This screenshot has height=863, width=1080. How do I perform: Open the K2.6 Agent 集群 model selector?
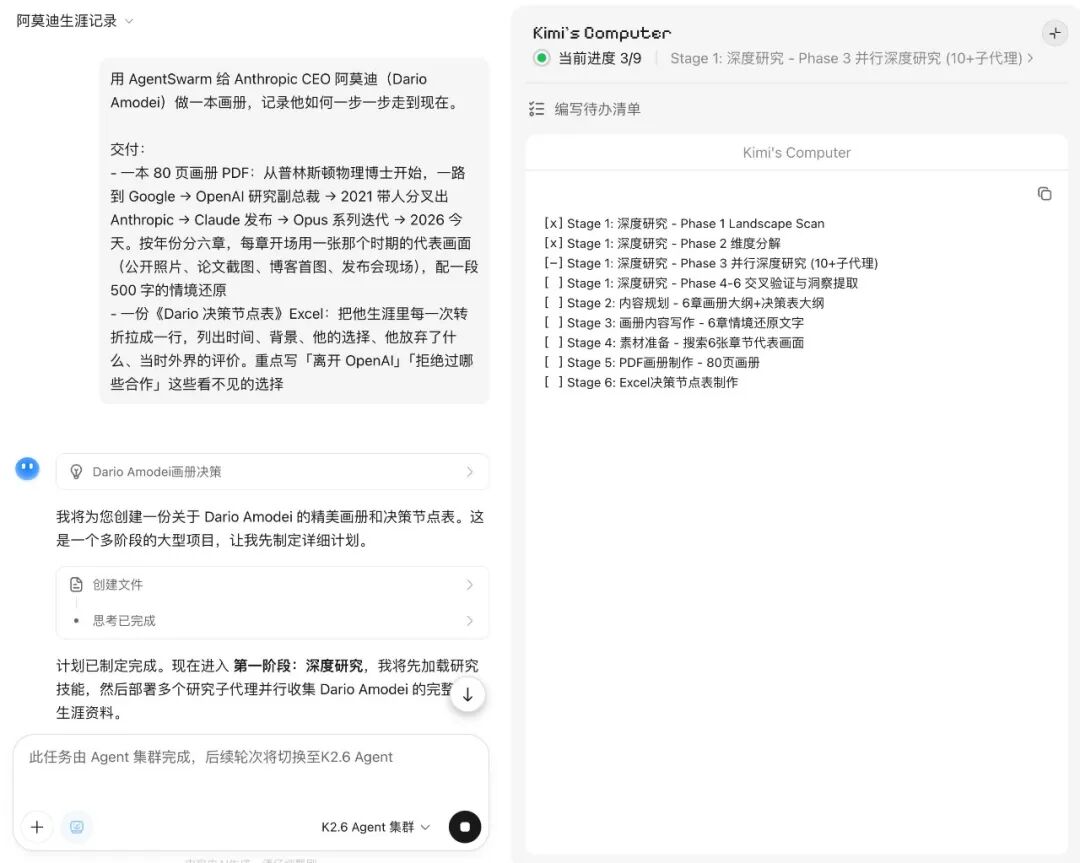(x=375, y=827)
